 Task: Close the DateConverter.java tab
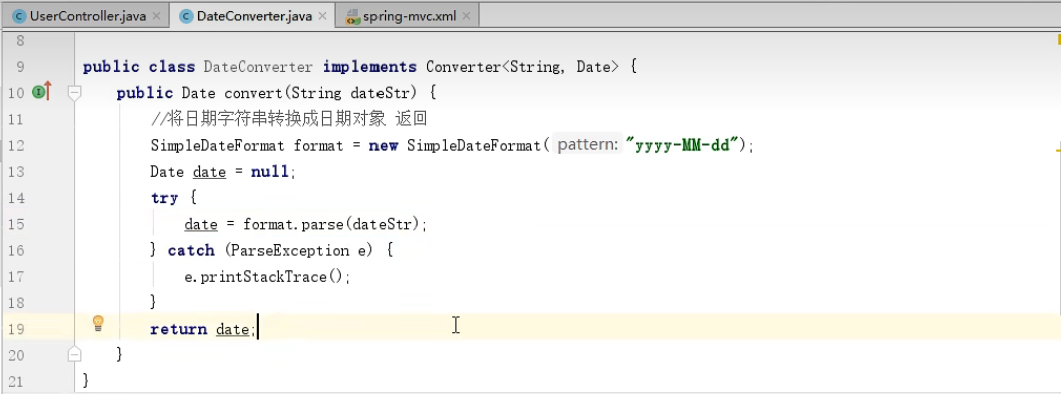point(322,16)
